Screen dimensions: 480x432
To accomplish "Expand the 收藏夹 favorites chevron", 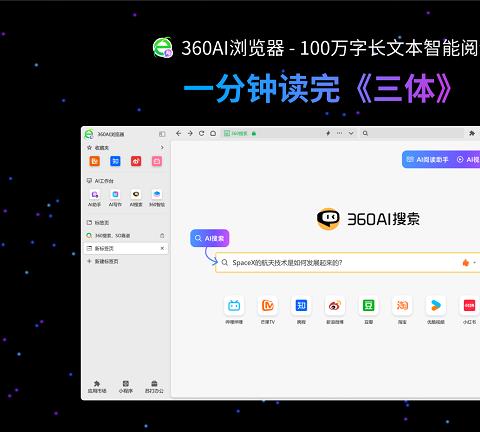I will point(162,147).
